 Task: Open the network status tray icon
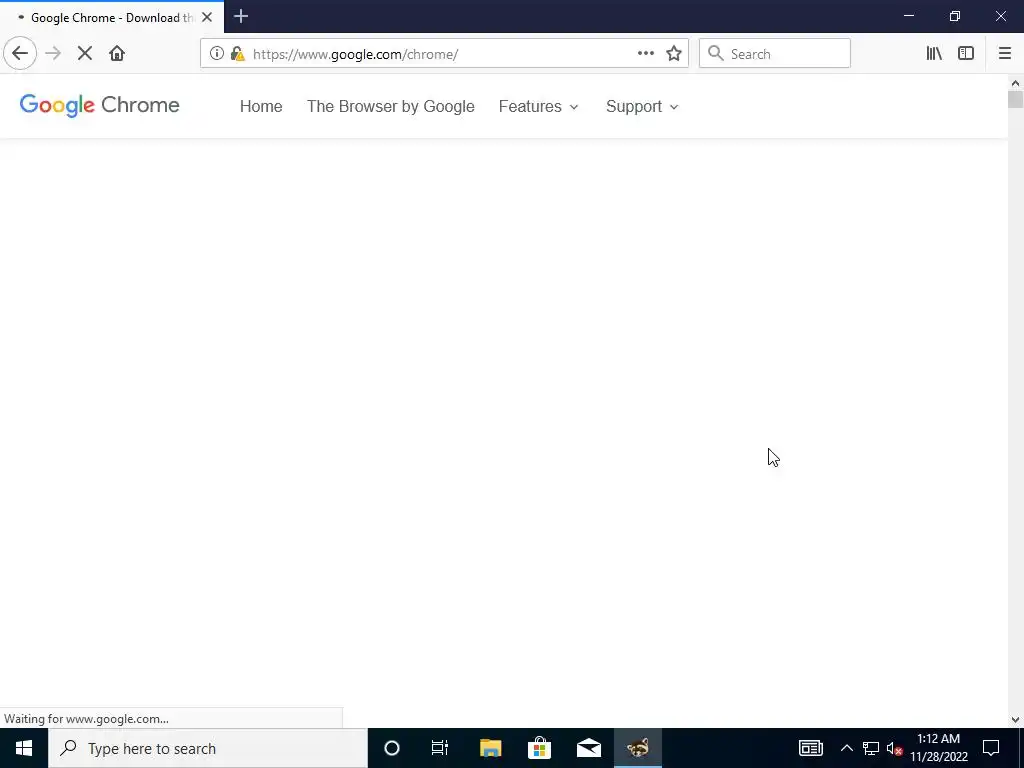point(871,748)
